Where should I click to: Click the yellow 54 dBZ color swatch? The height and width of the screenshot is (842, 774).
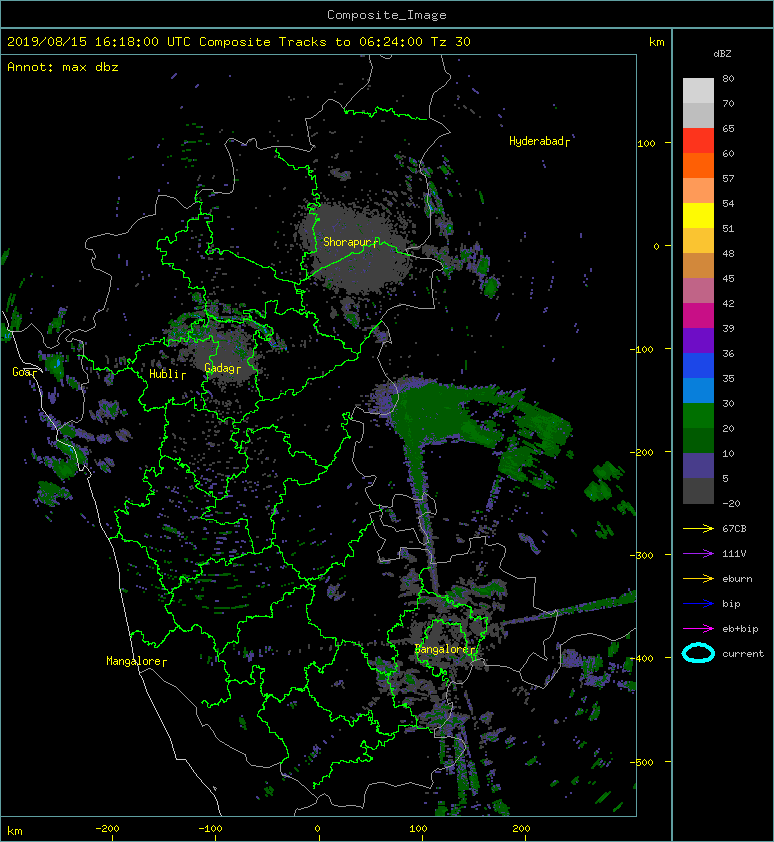pyautogui.click(x=698, y=215)
